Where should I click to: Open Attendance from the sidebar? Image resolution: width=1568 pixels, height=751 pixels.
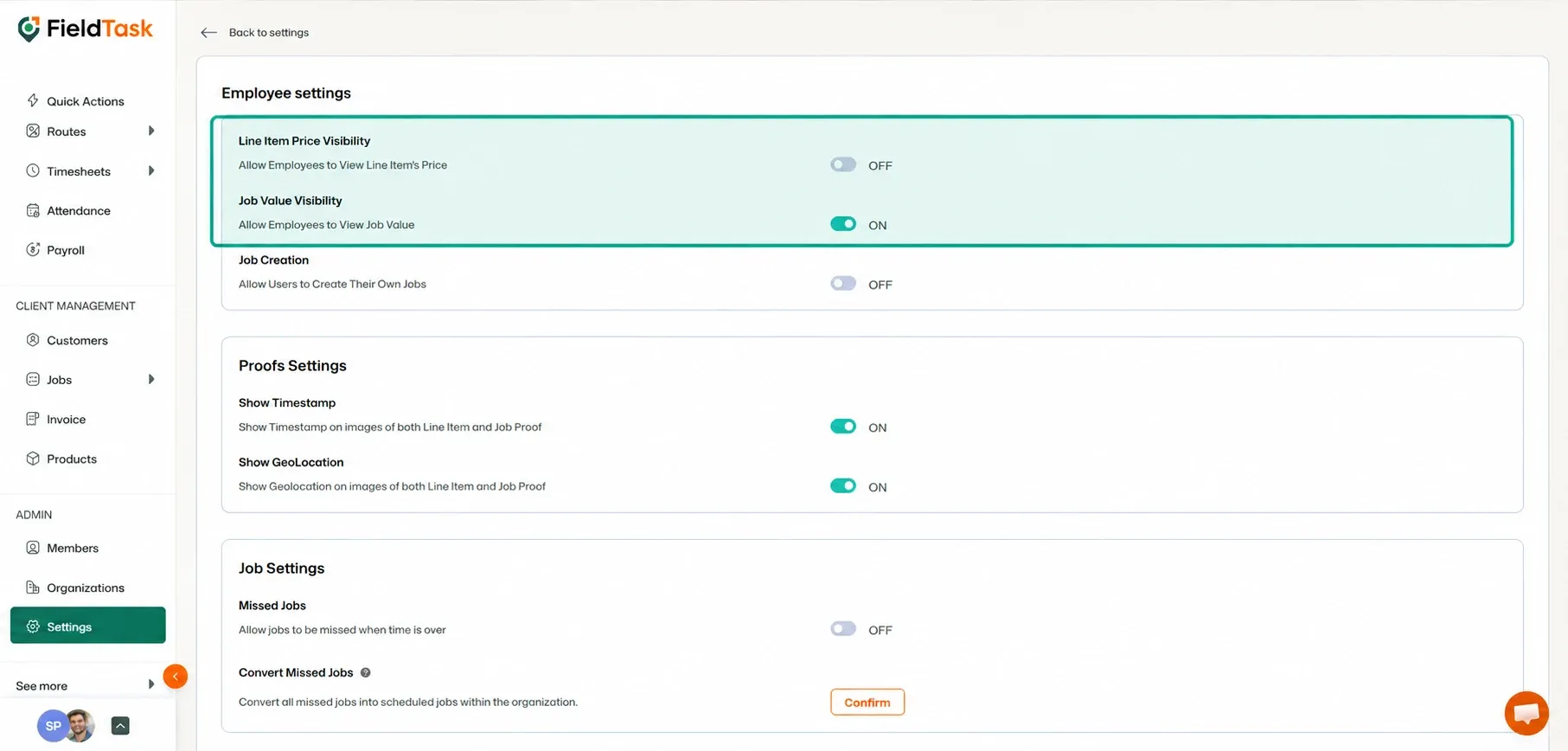click(x=79, y=210)
